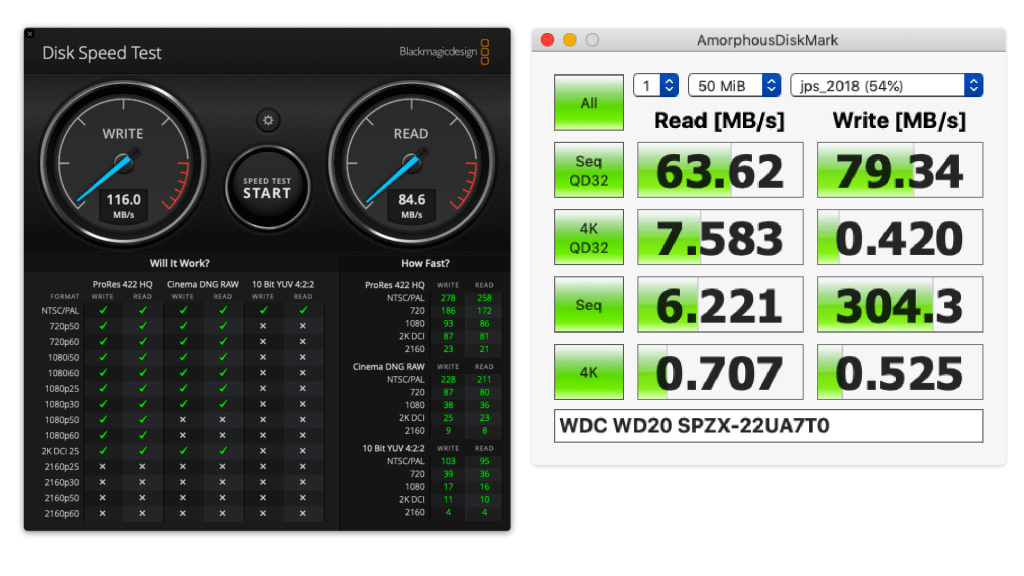
Task: Click NTSC/PAL ProRes write checkmark
Action: pos(103,311)
